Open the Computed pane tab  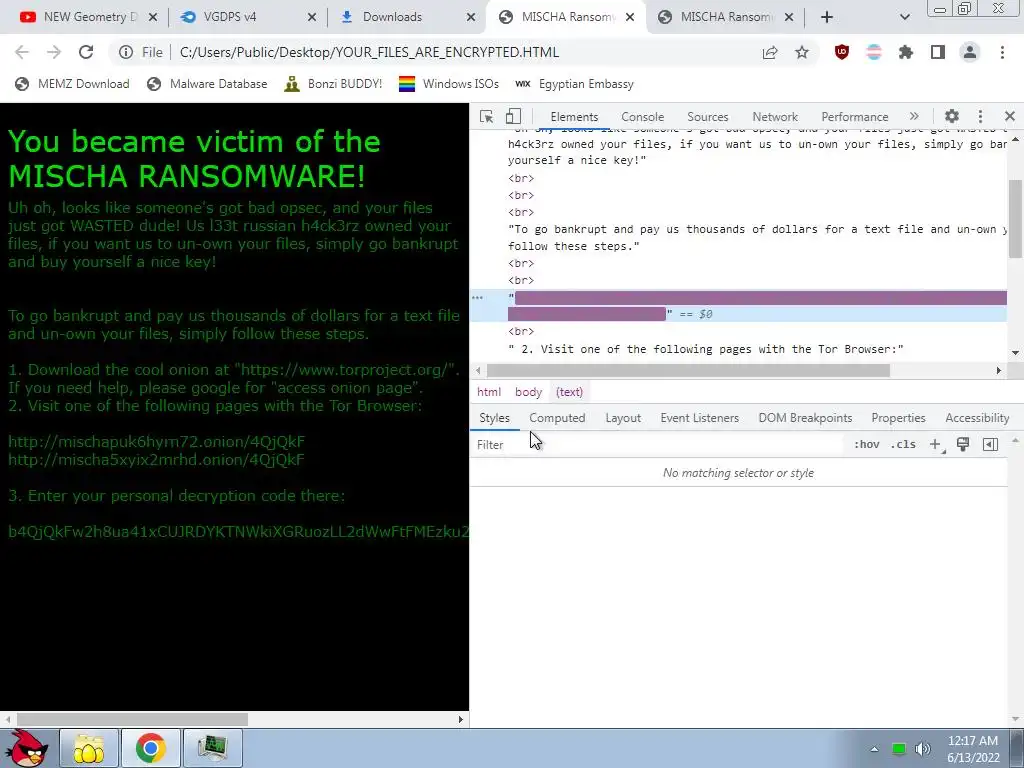click(x=557, y=418)
